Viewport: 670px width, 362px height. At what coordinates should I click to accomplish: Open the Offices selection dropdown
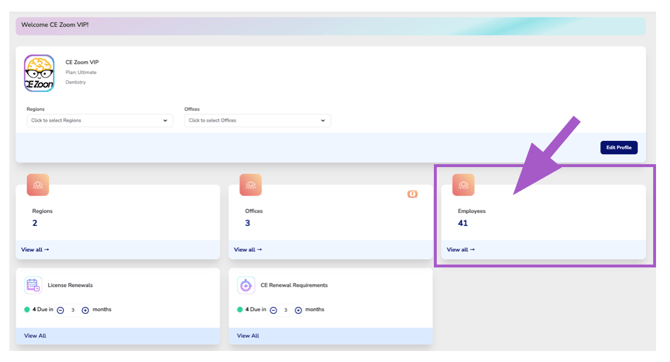(257, 121)
